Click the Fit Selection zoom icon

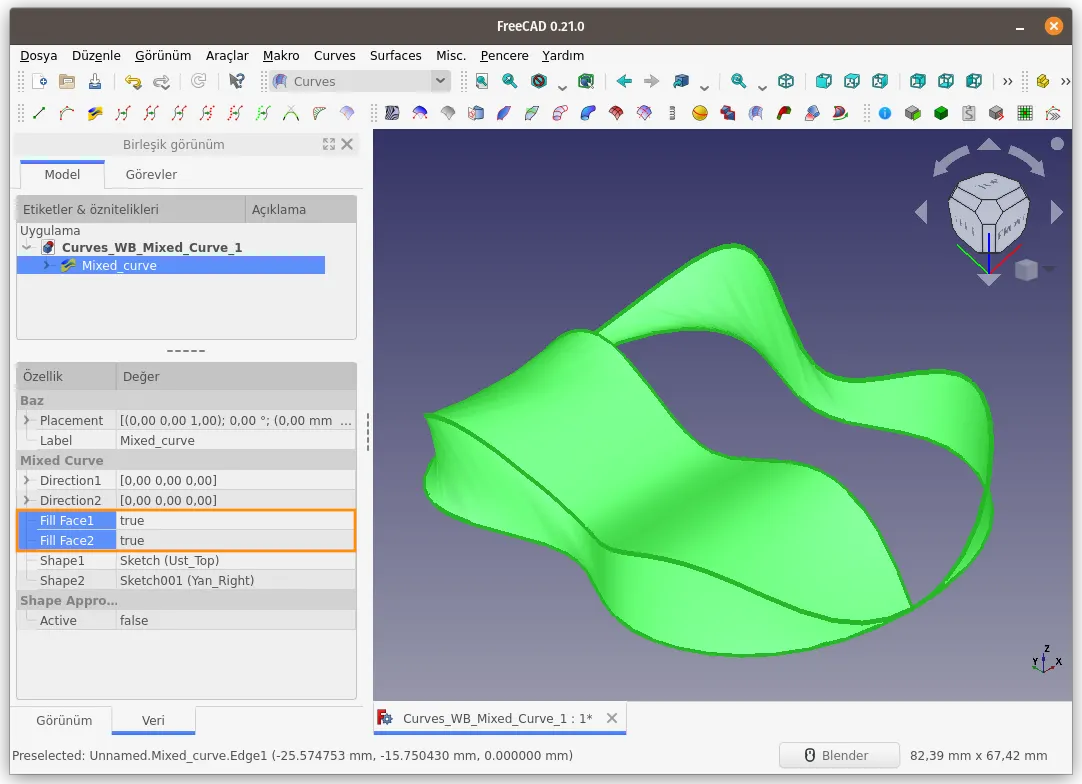pos(510,81)
